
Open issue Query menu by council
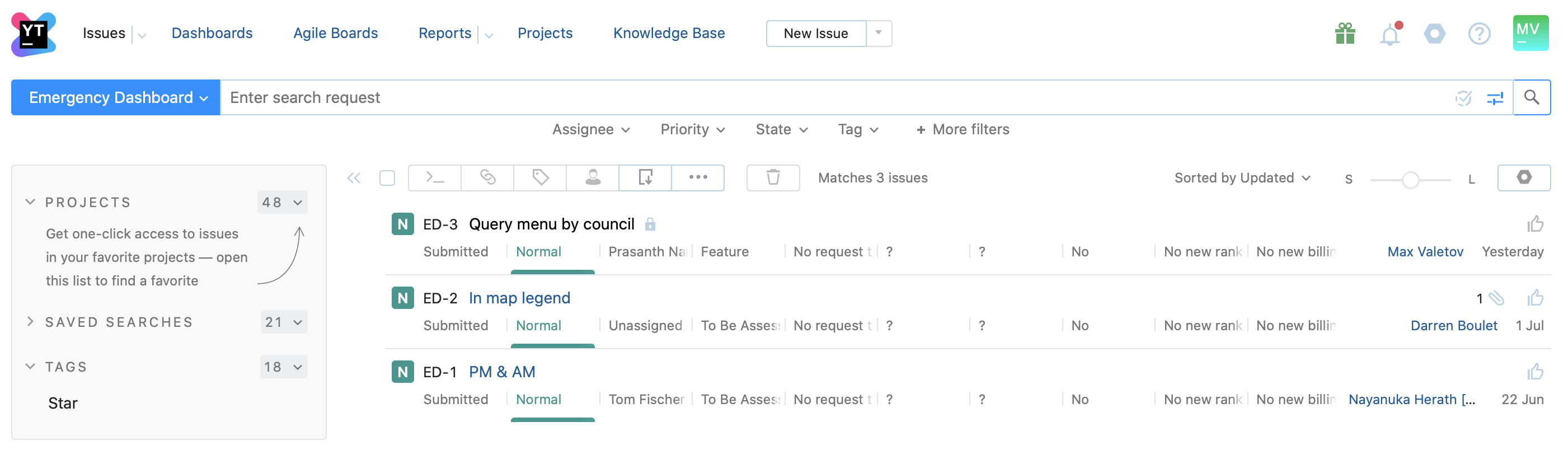pos(551,224)
